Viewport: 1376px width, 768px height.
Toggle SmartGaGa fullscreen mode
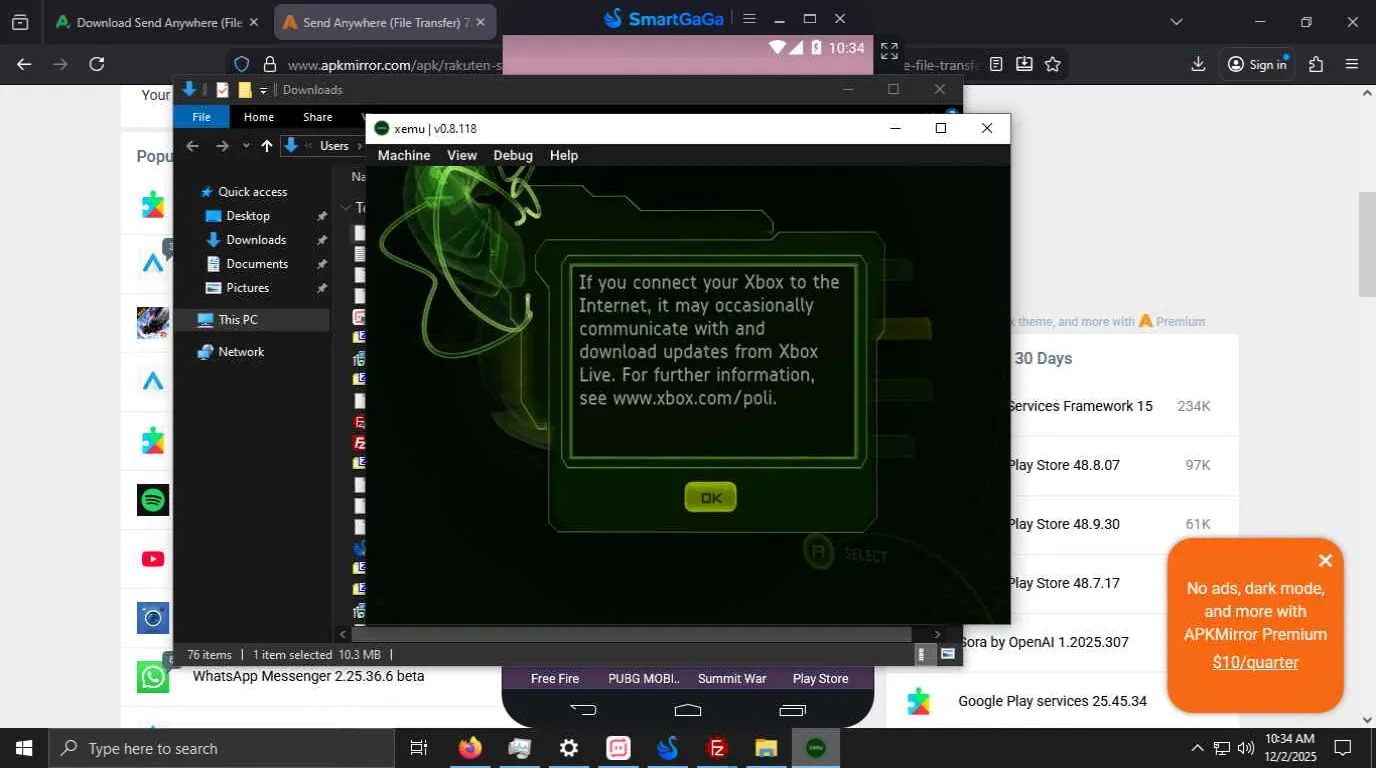point(889,51)
